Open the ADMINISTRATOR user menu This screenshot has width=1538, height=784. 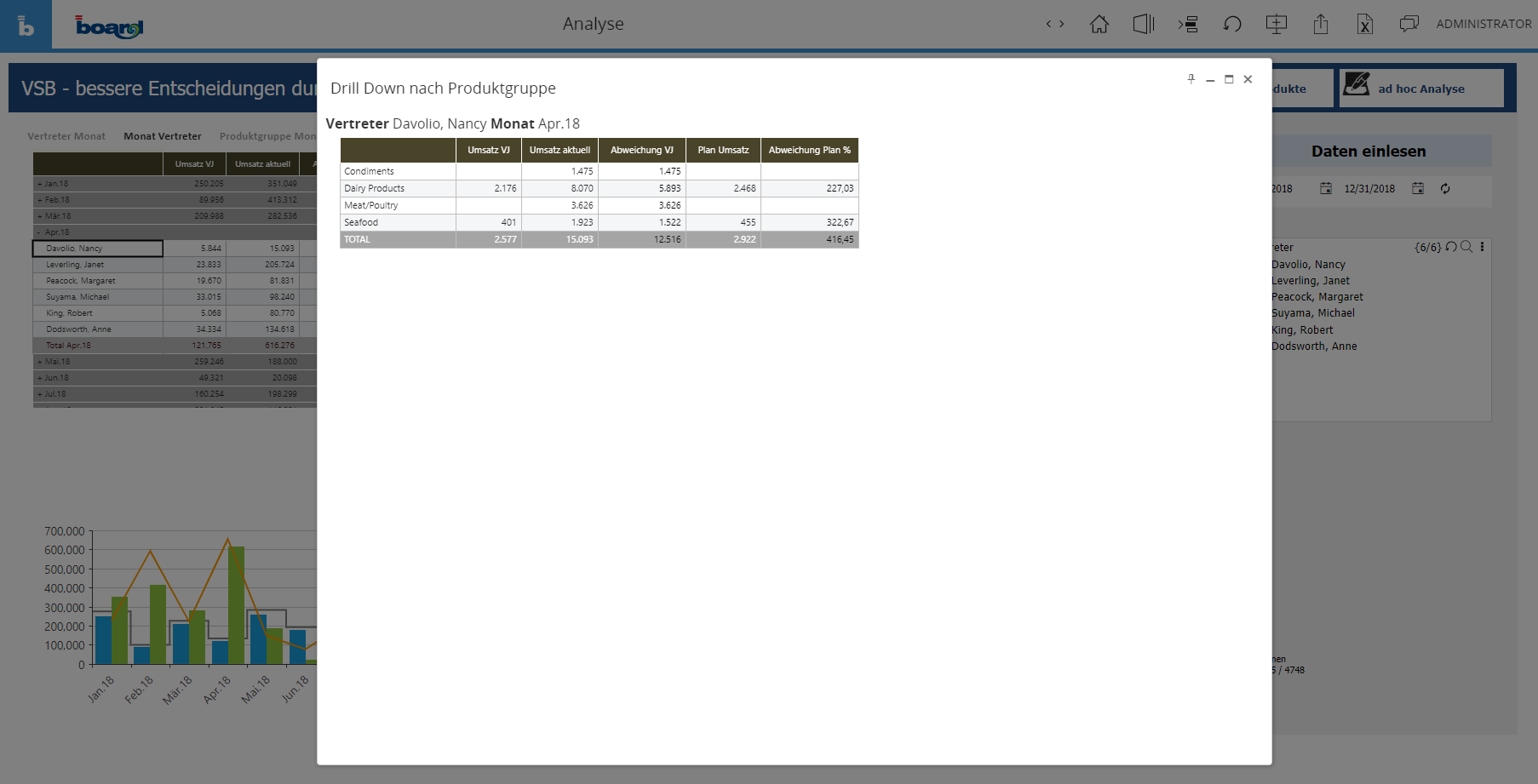click(1483, 24)
